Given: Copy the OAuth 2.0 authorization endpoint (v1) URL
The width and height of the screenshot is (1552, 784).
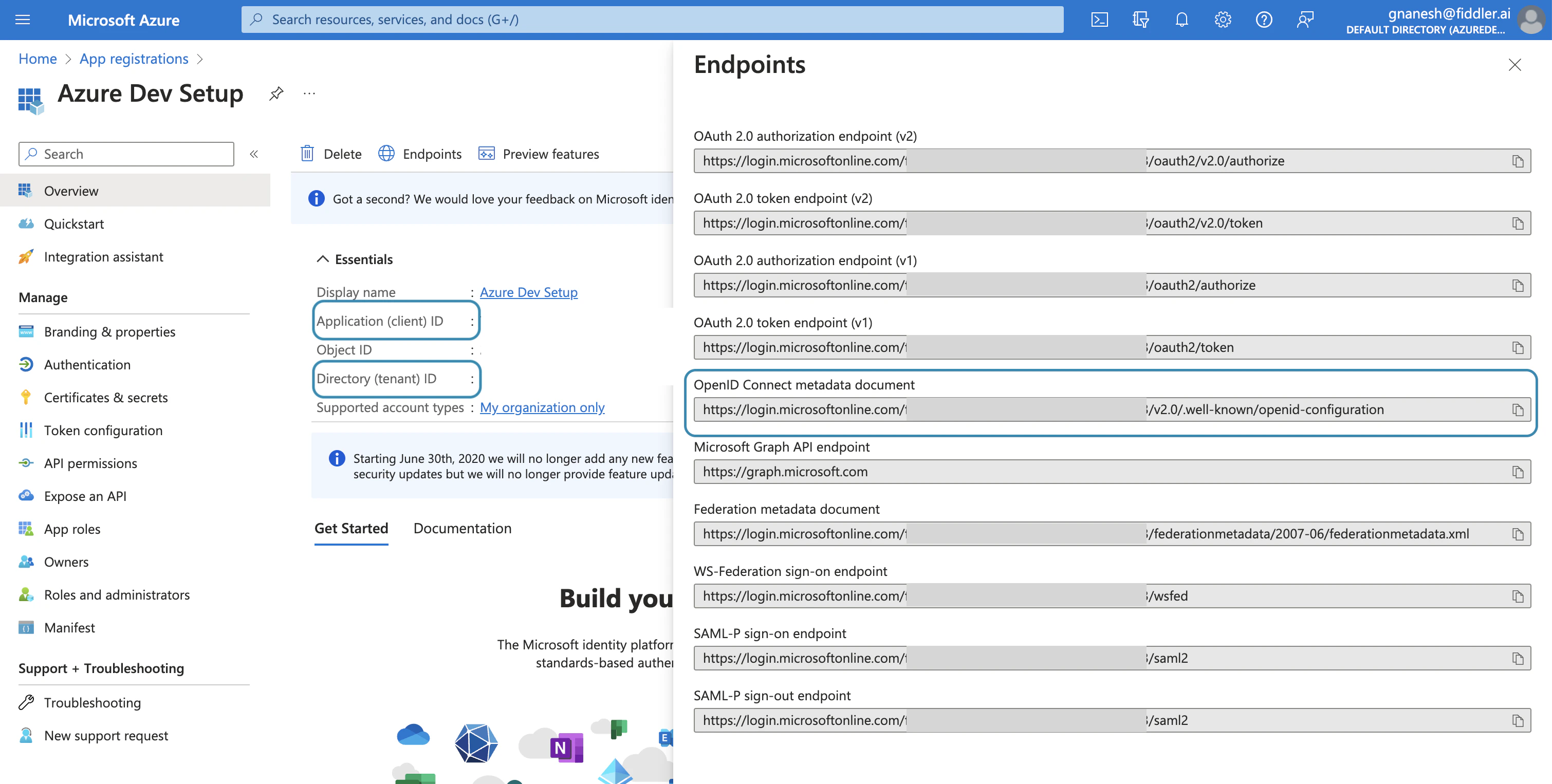Looking at the screenshot, I should click(x=1518, y=286).
